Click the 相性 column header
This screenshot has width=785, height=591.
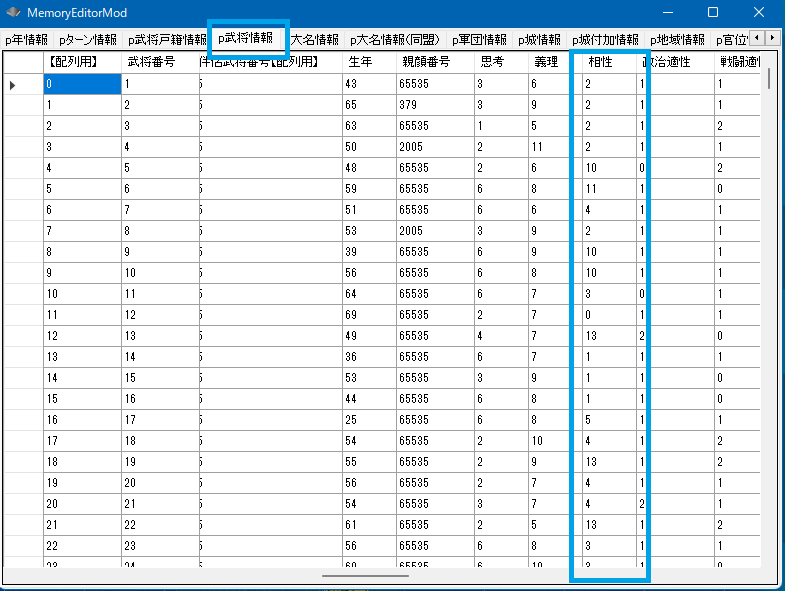[x=600, y=62]
